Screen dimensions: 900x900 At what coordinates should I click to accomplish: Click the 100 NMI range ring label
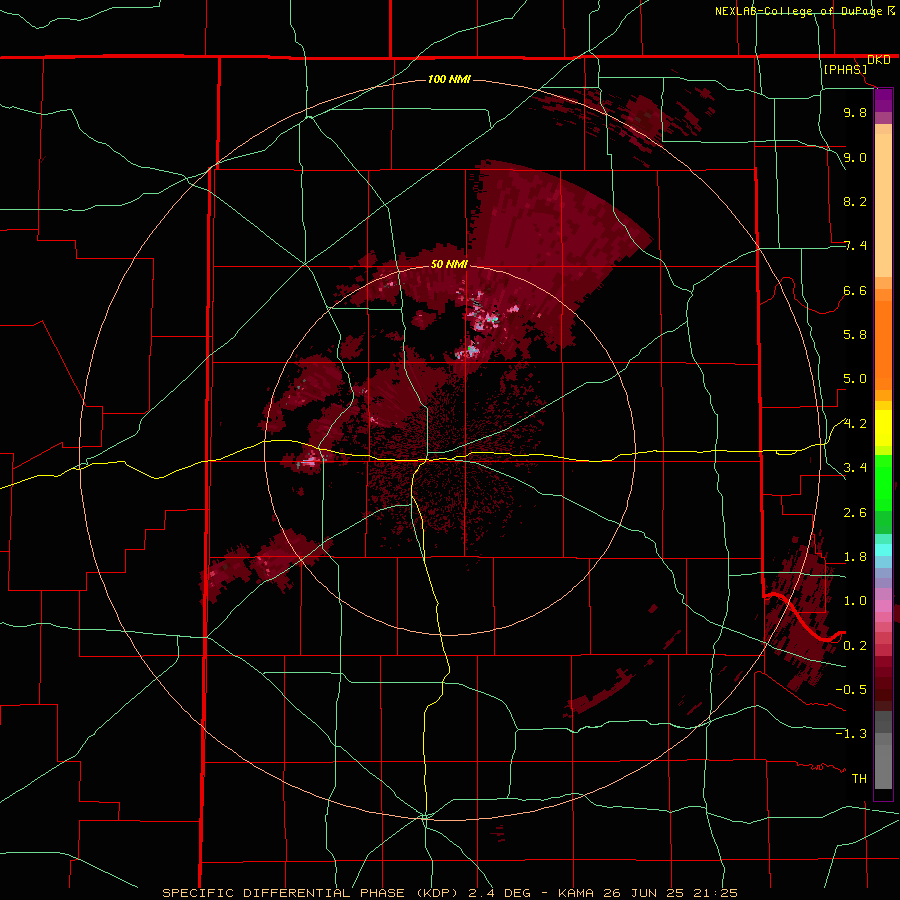(x=449, y=79)
